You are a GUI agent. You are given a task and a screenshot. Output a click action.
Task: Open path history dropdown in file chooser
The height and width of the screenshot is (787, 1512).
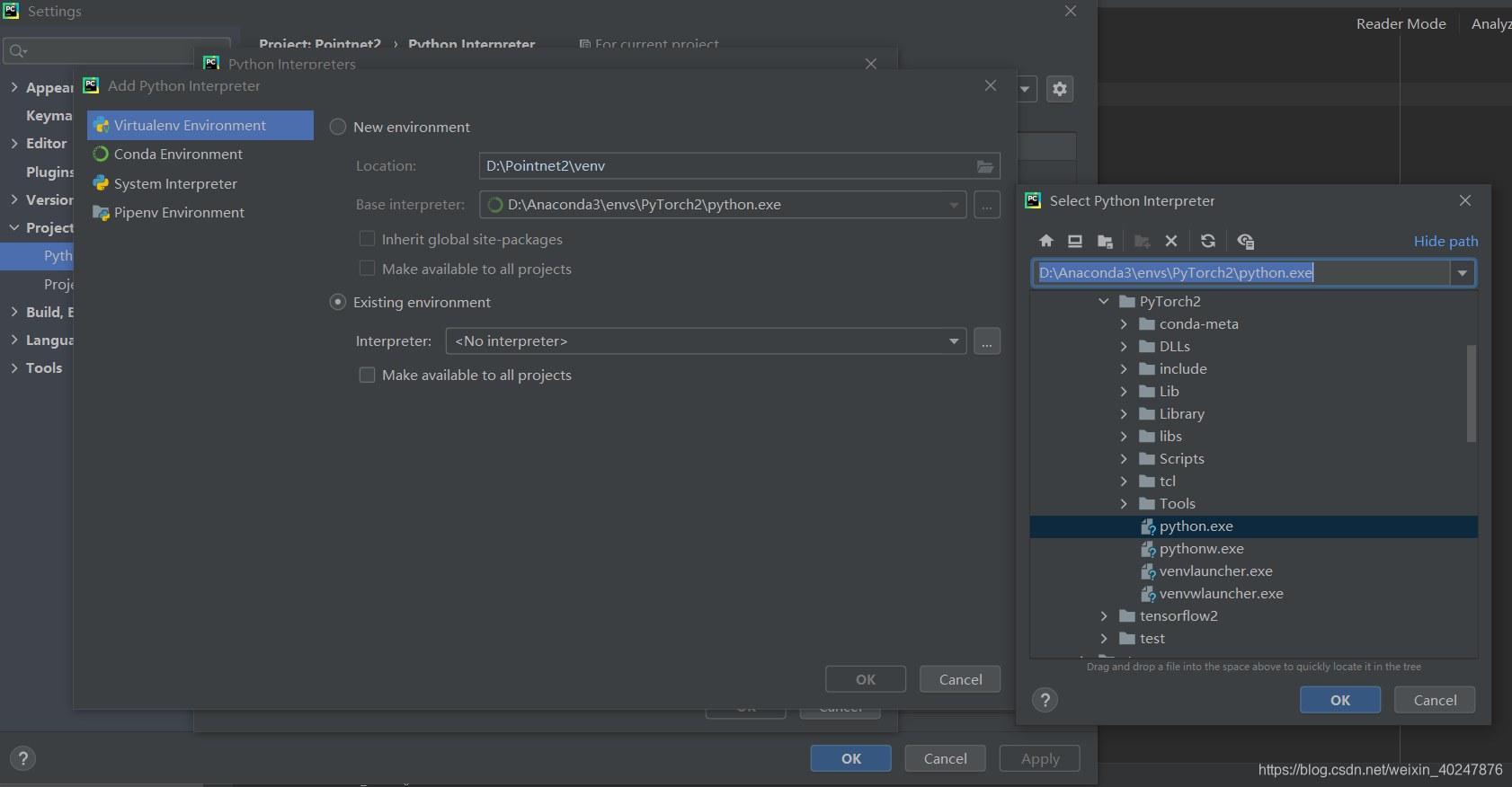point(1463,273)
